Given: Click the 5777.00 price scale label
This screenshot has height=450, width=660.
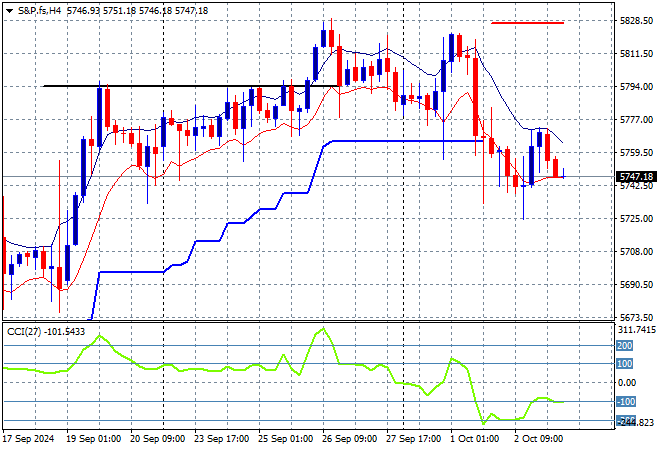Looking at the screenshot, I should [636, 120].
